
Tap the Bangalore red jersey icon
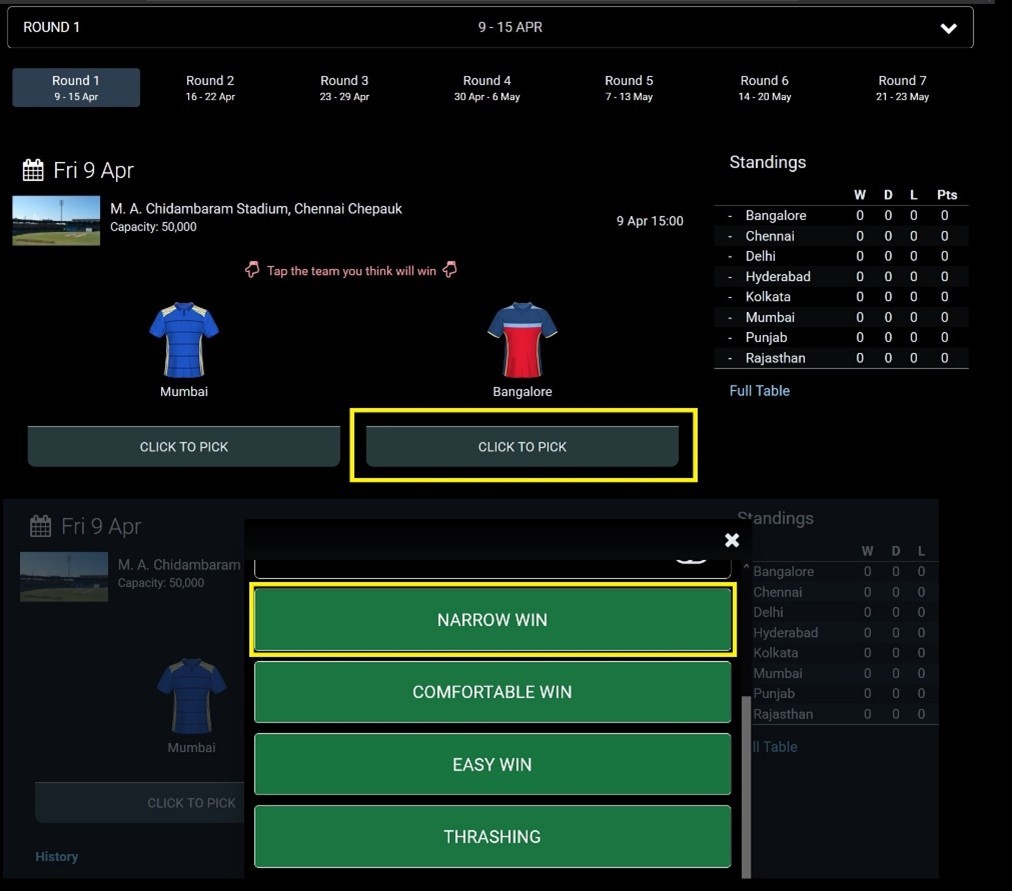(x=522, y=339)
